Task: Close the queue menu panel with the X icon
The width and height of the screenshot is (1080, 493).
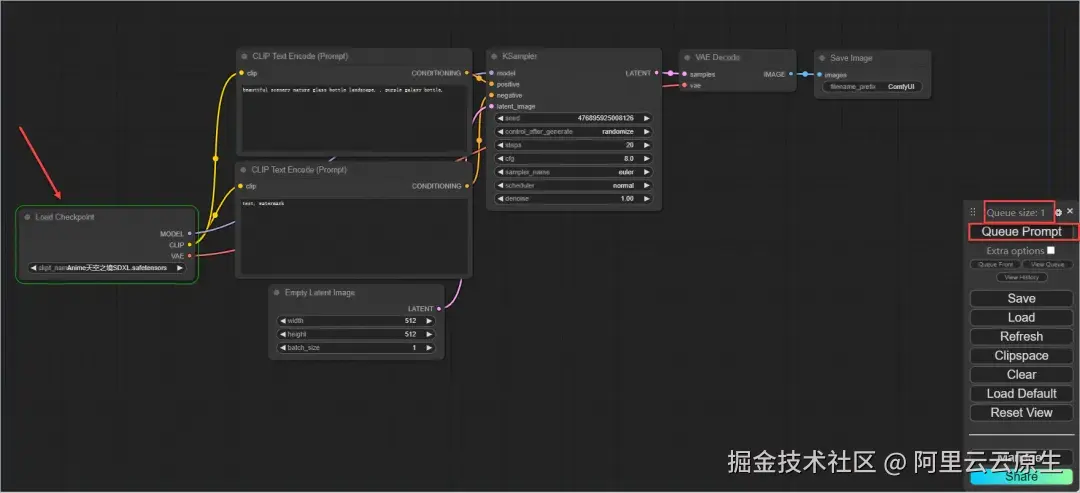Action: 1070,211
